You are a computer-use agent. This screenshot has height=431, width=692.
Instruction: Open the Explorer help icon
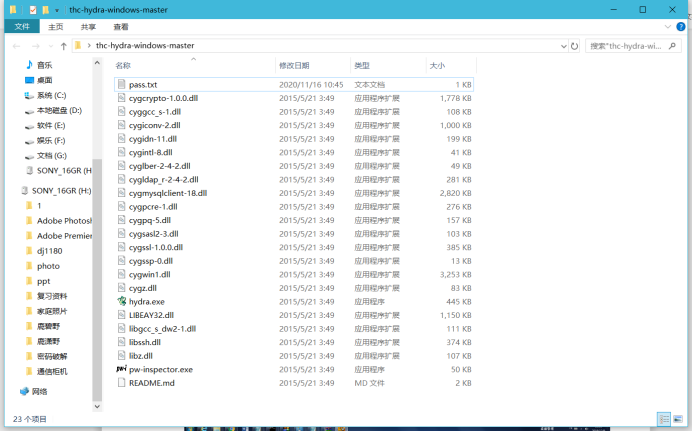point(681,27)
